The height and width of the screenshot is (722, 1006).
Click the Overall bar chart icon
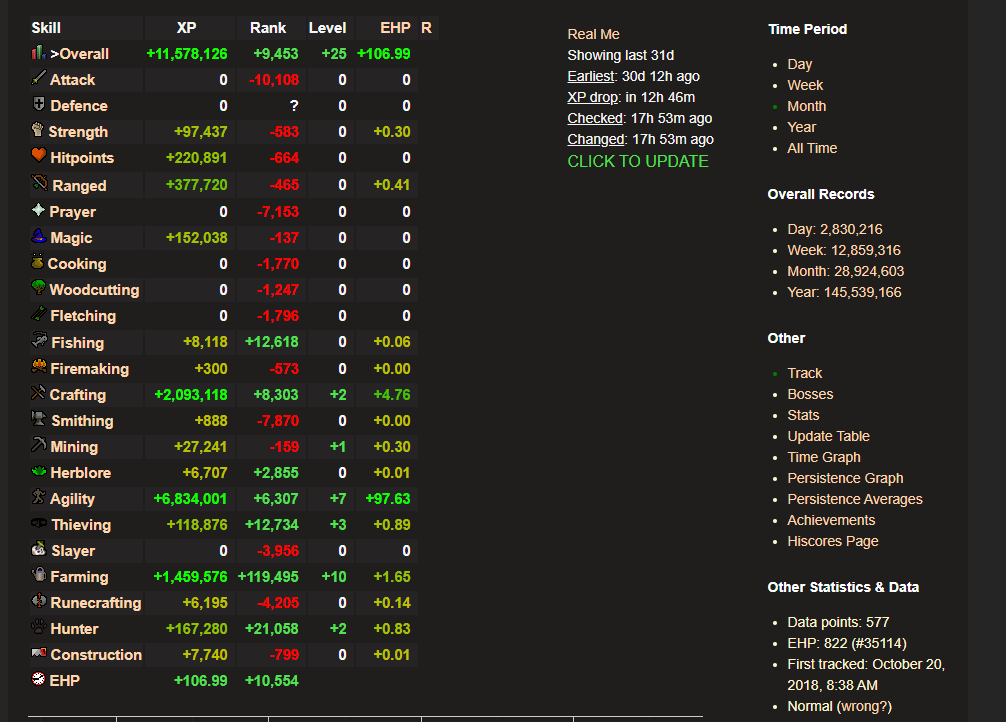[x=38, y=53]
